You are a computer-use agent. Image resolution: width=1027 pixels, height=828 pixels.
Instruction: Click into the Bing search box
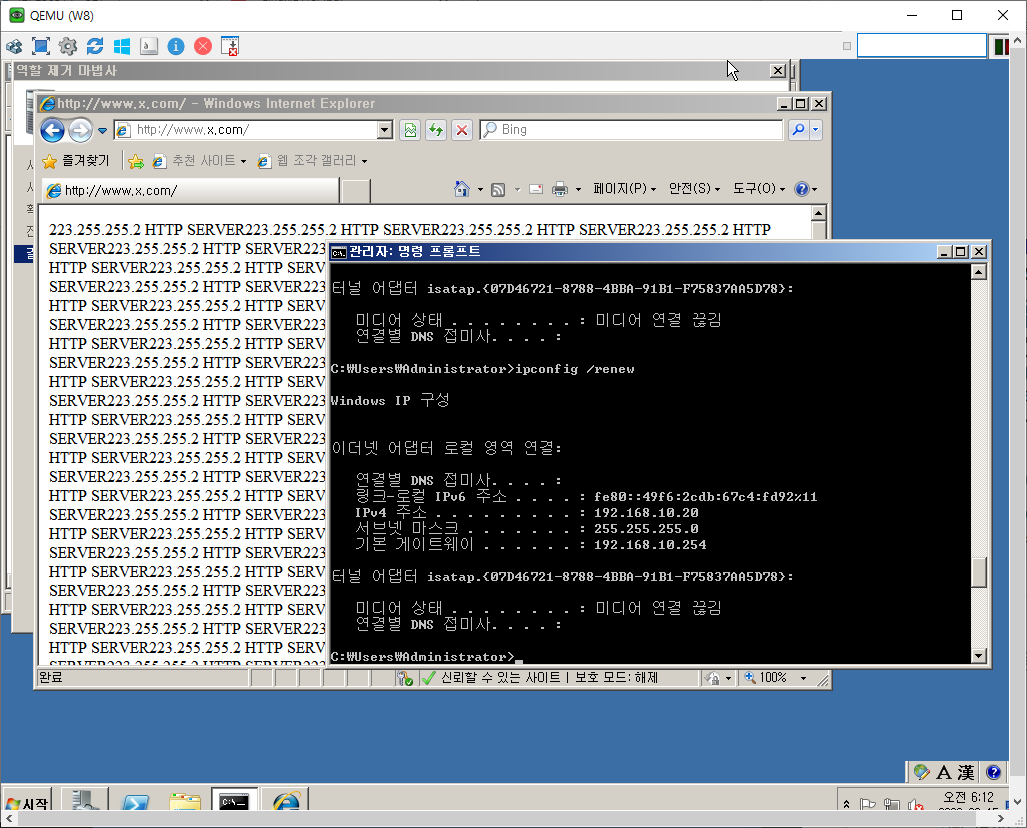coord(631,130)
